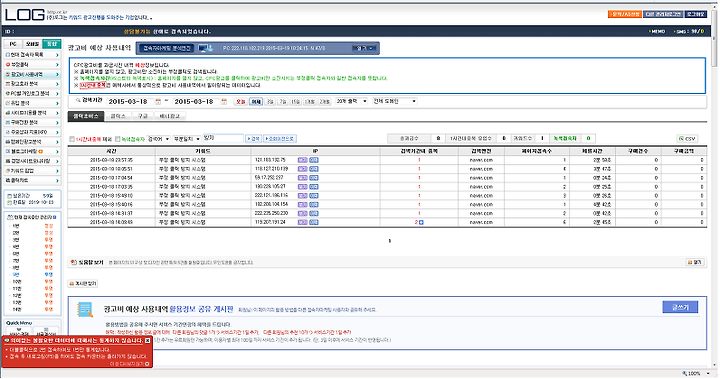Expand 현재 접속자 목록 chevron in sidebar
The width and height of the screenshot is (720, 379).
click(57, 55)
